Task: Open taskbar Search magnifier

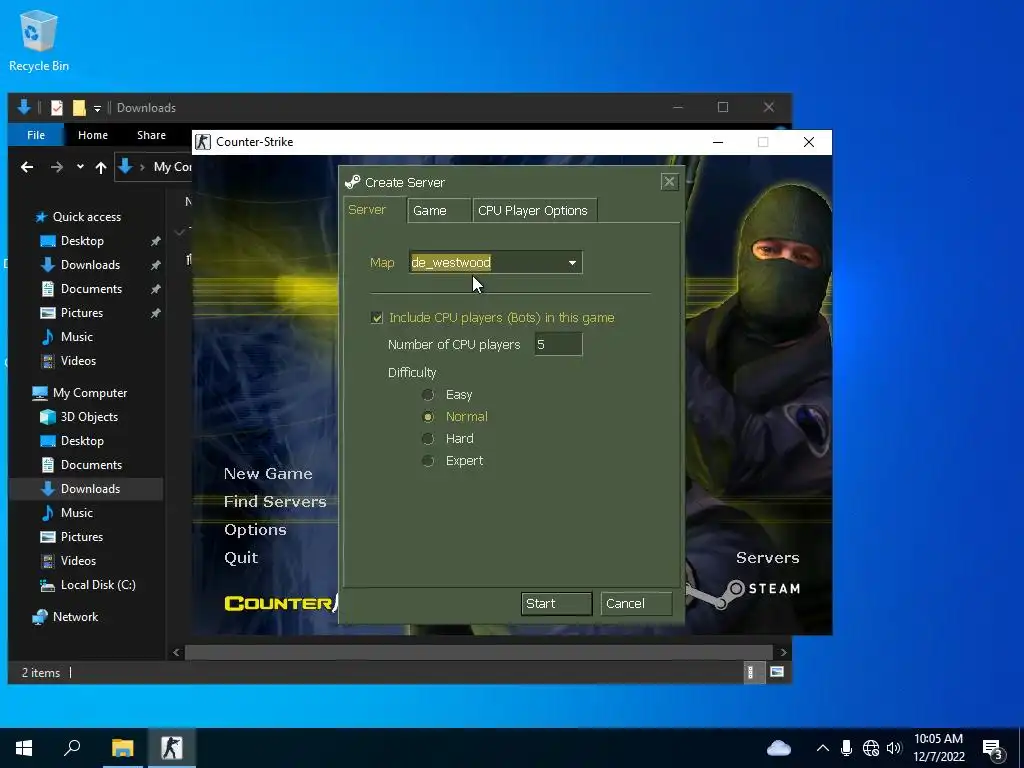Action: [x=72, y=748]
